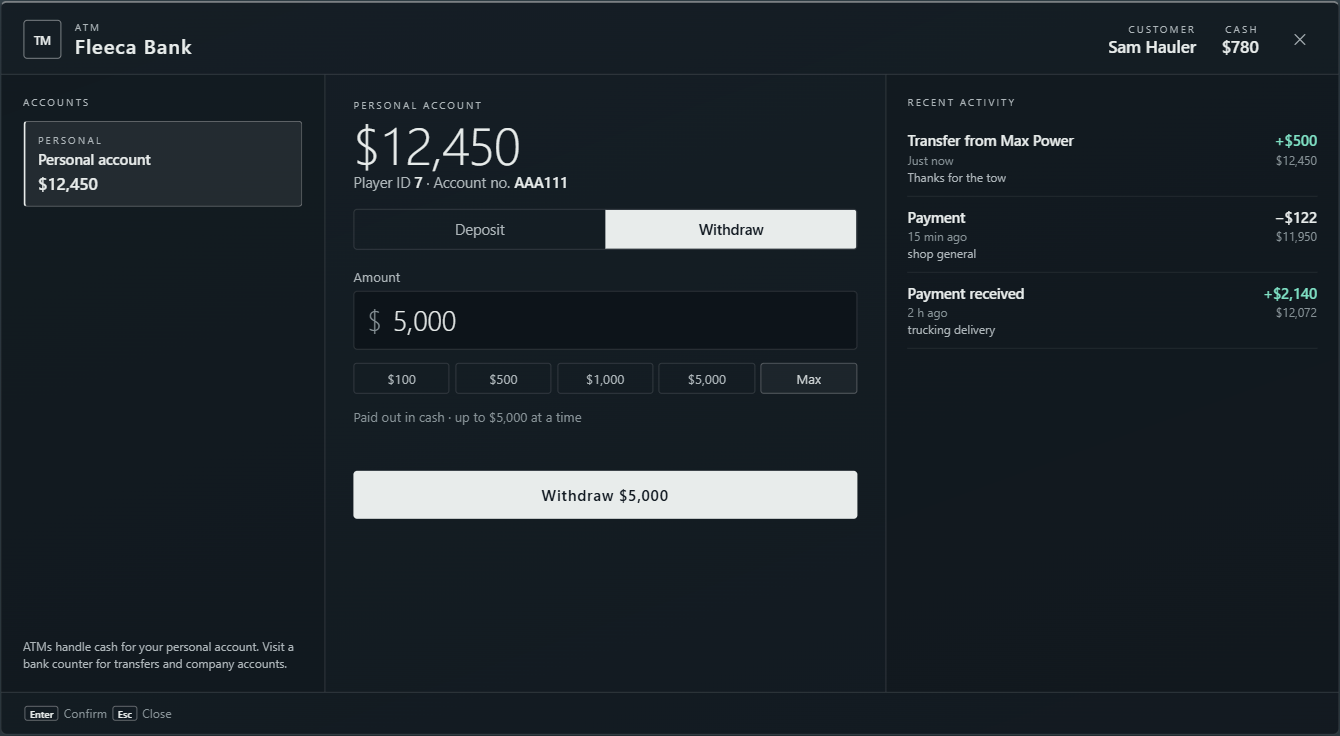Viewport: 1340px width, 736px height.
Task: Click the customer name Sam Hauler
Action: [1152, 47]
